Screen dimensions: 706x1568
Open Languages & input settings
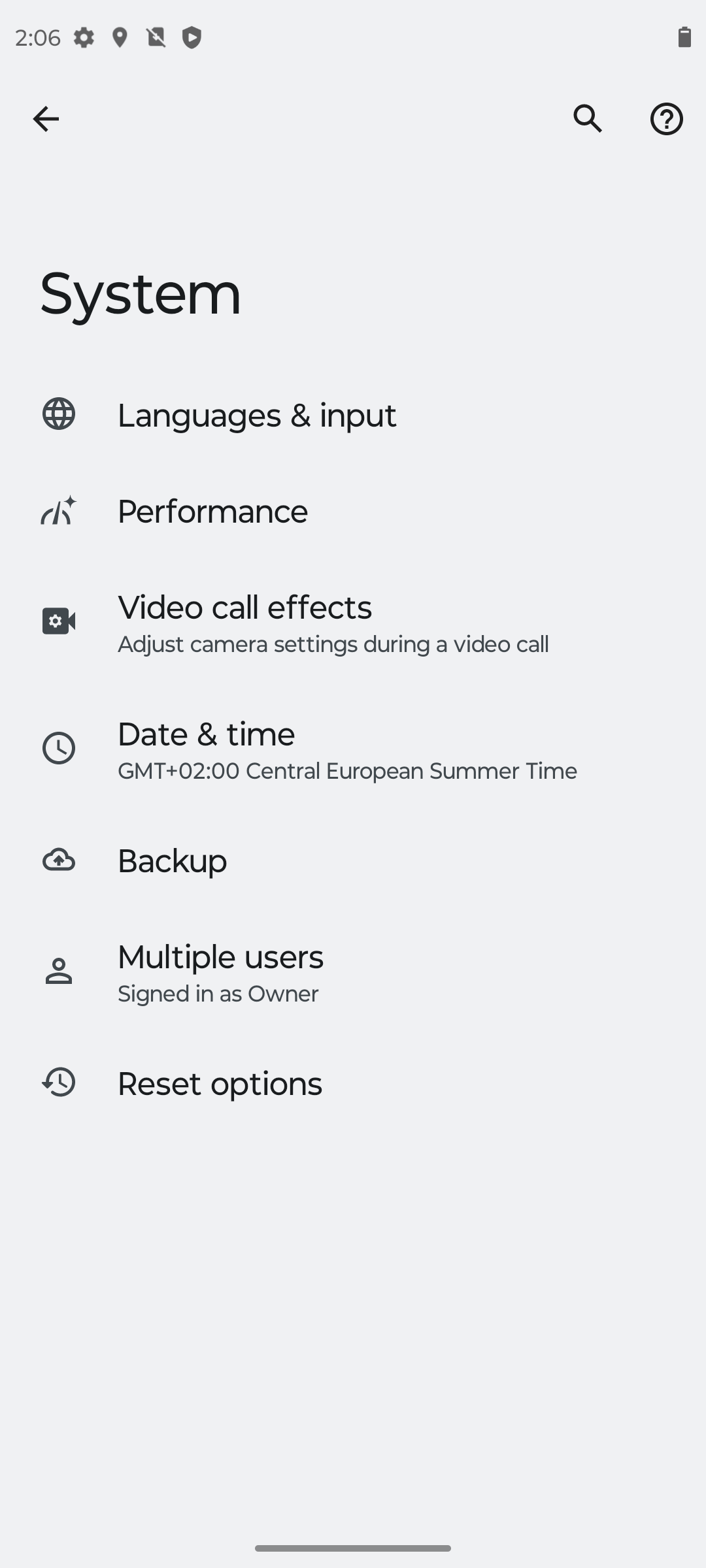pos(353,415)
